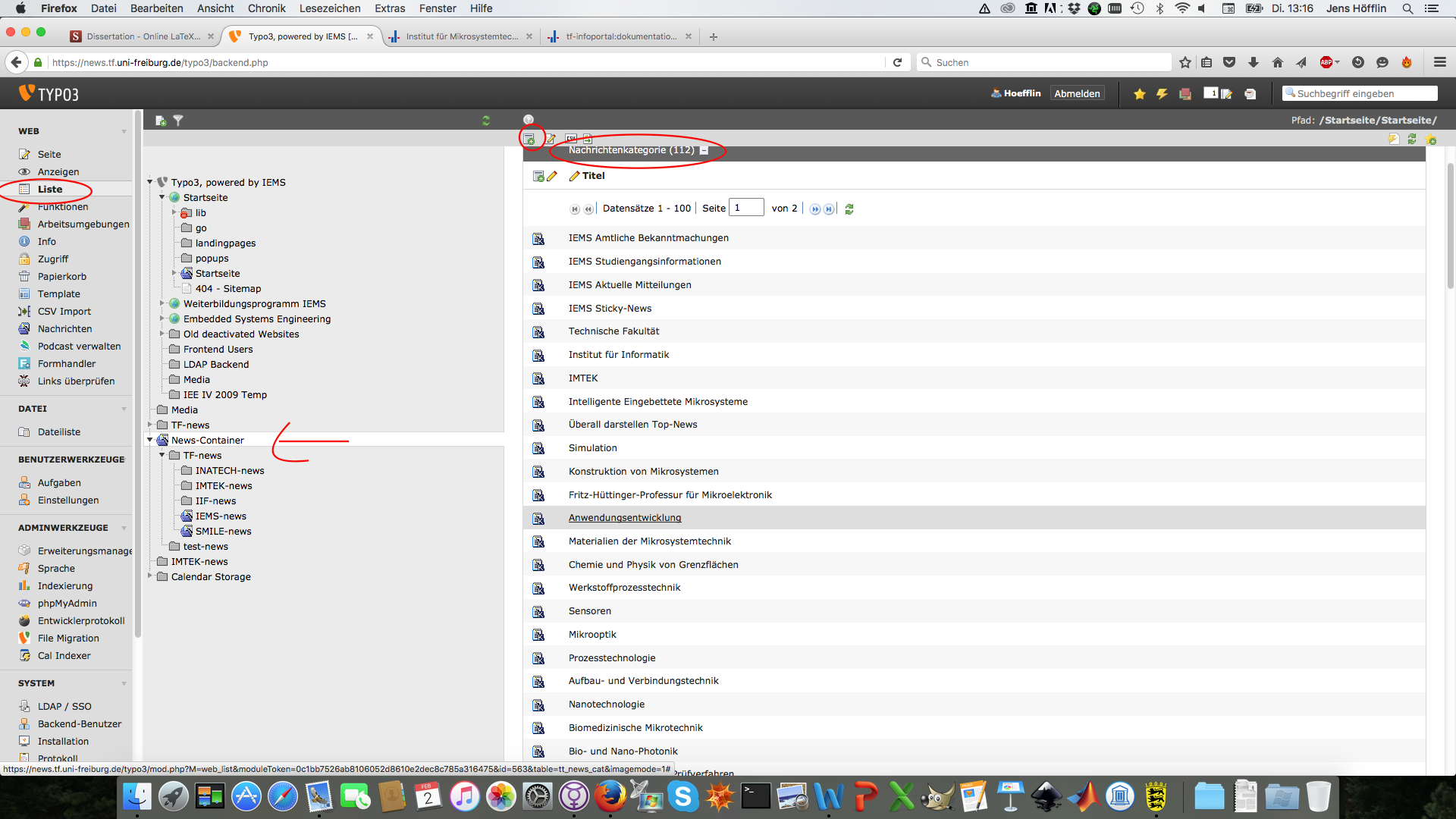Image resolution: width=1456 pixels, height=819 pixels.
Task: Refresh the page tree
Action: click(486, 121)
